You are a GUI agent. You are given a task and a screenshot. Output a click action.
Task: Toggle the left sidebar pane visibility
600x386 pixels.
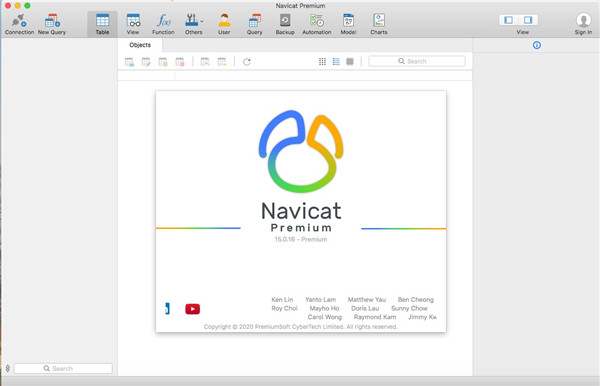(x=509, y=20)
